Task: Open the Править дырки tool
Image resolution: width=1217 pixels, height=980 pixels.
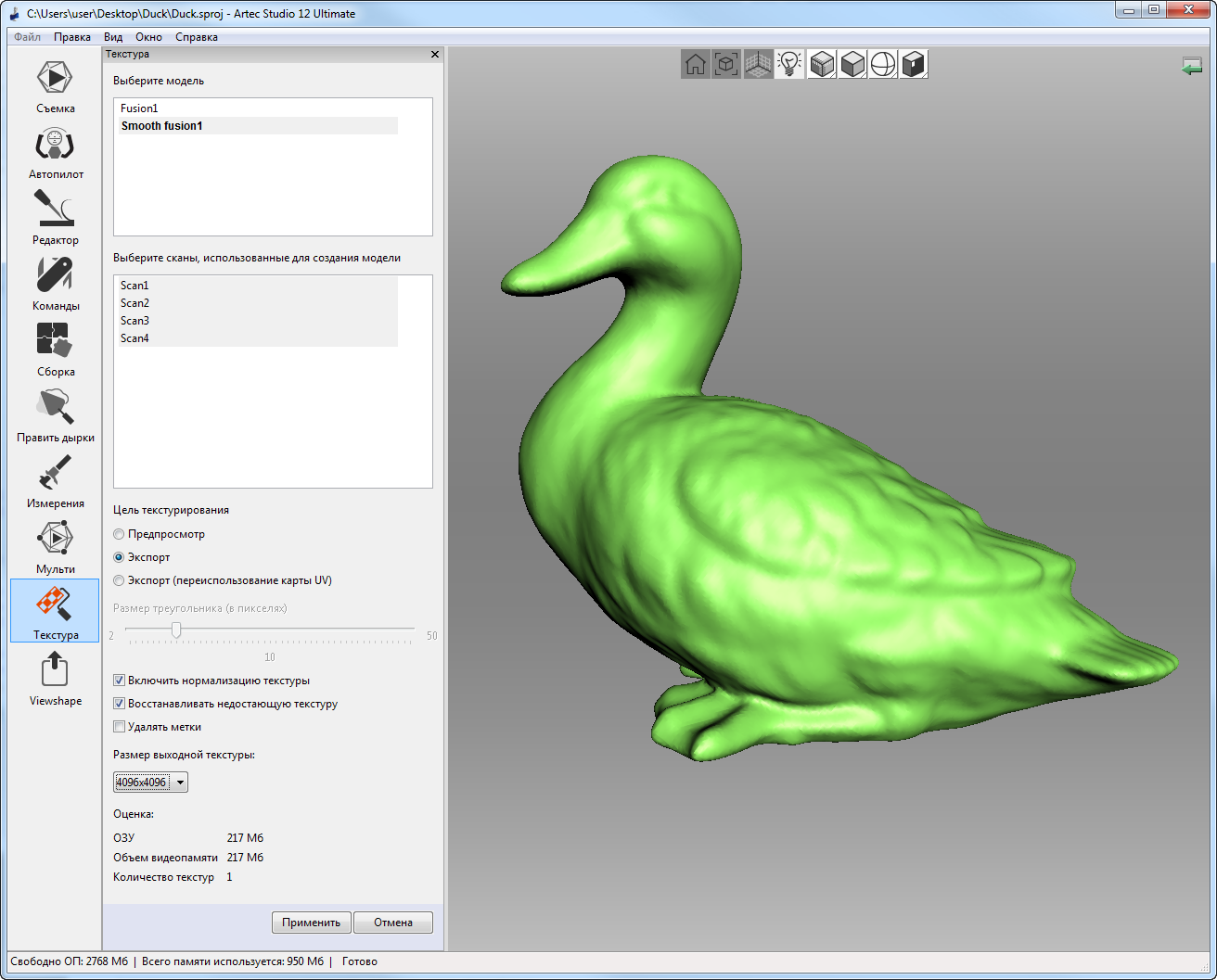Action: click(x=56, y=409)
